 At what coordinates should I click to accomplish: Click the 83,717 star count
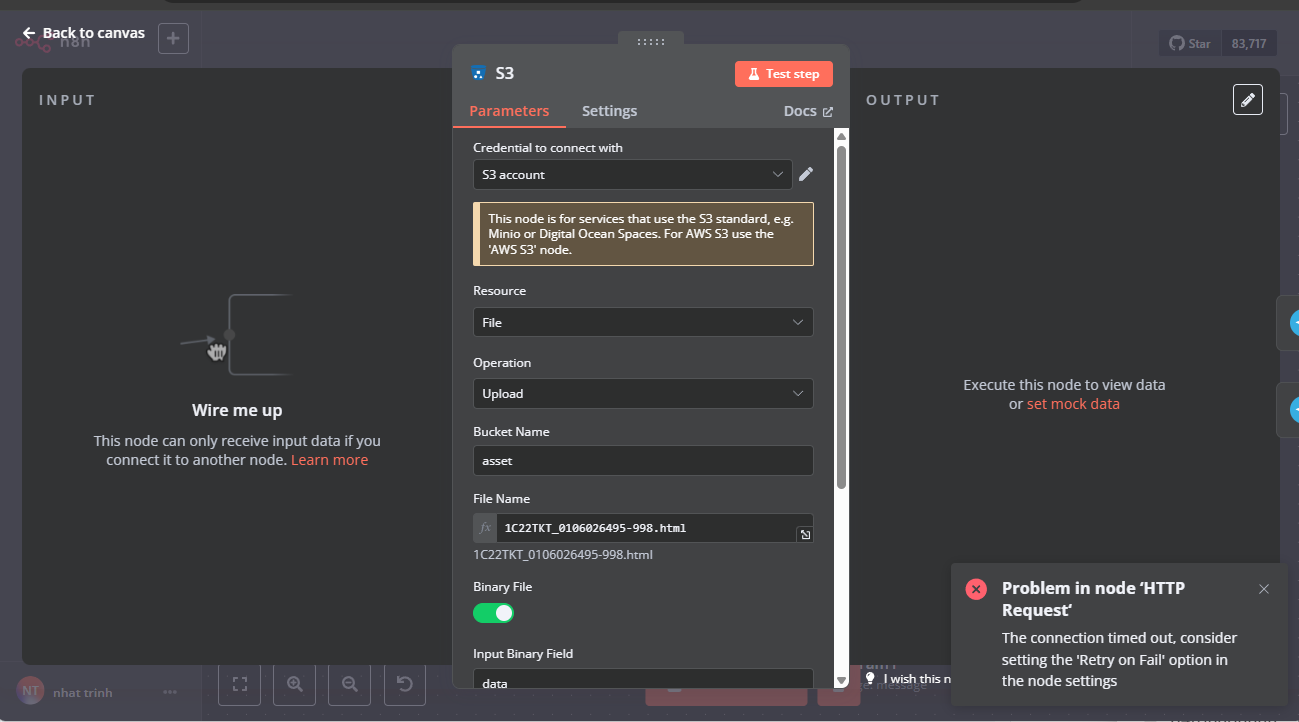click(x=1249, y=43)
